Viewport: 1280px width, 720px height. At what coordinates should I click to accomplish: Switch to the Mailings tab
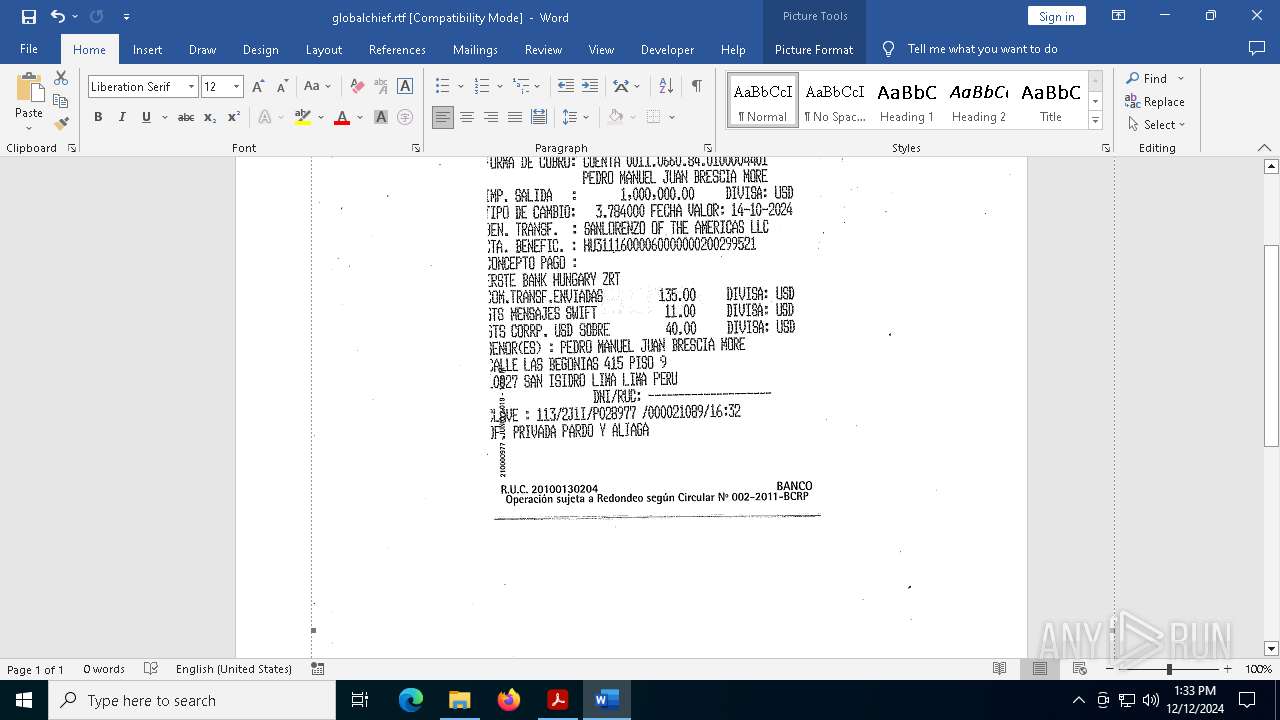click(x=475, y=49)
